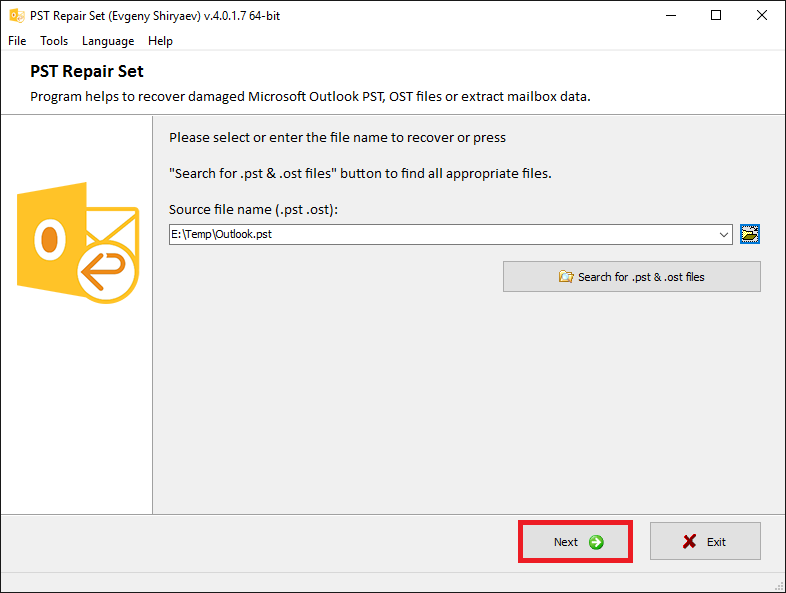
Task: Close the PST Repair Set window
Action: [761, 16]
